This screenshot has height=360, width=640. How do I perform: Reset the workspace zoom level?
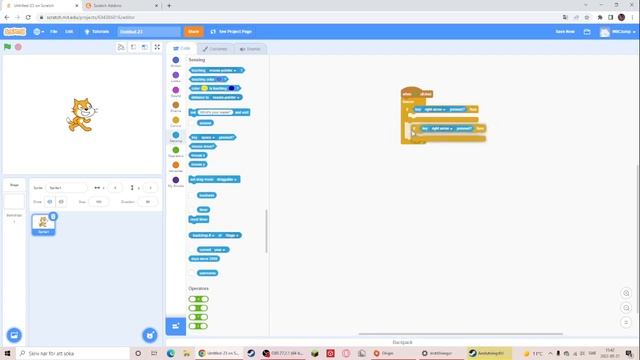coord(626,322)
